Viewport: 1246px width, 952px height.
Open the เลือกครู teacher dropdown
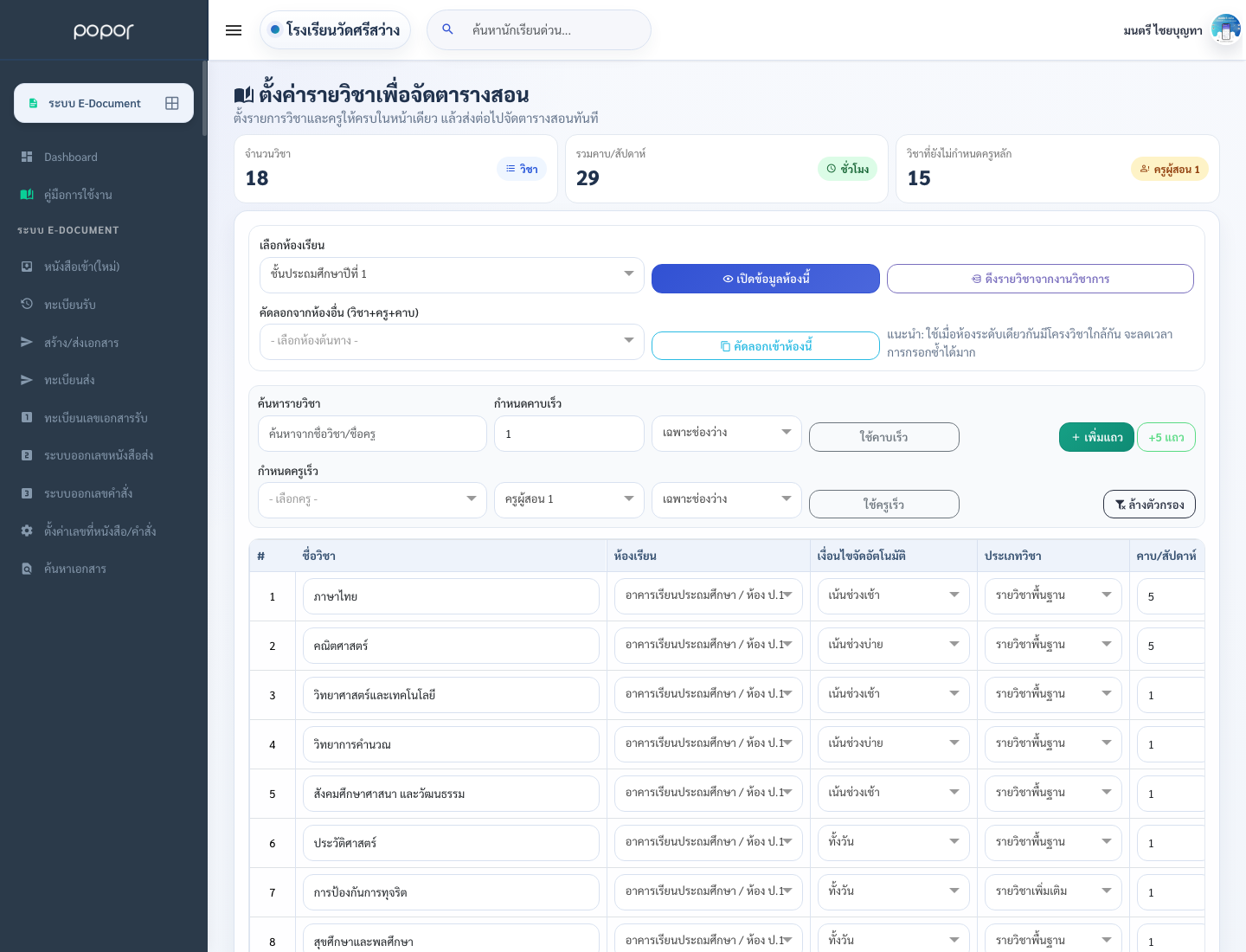[x=372, y=499]
